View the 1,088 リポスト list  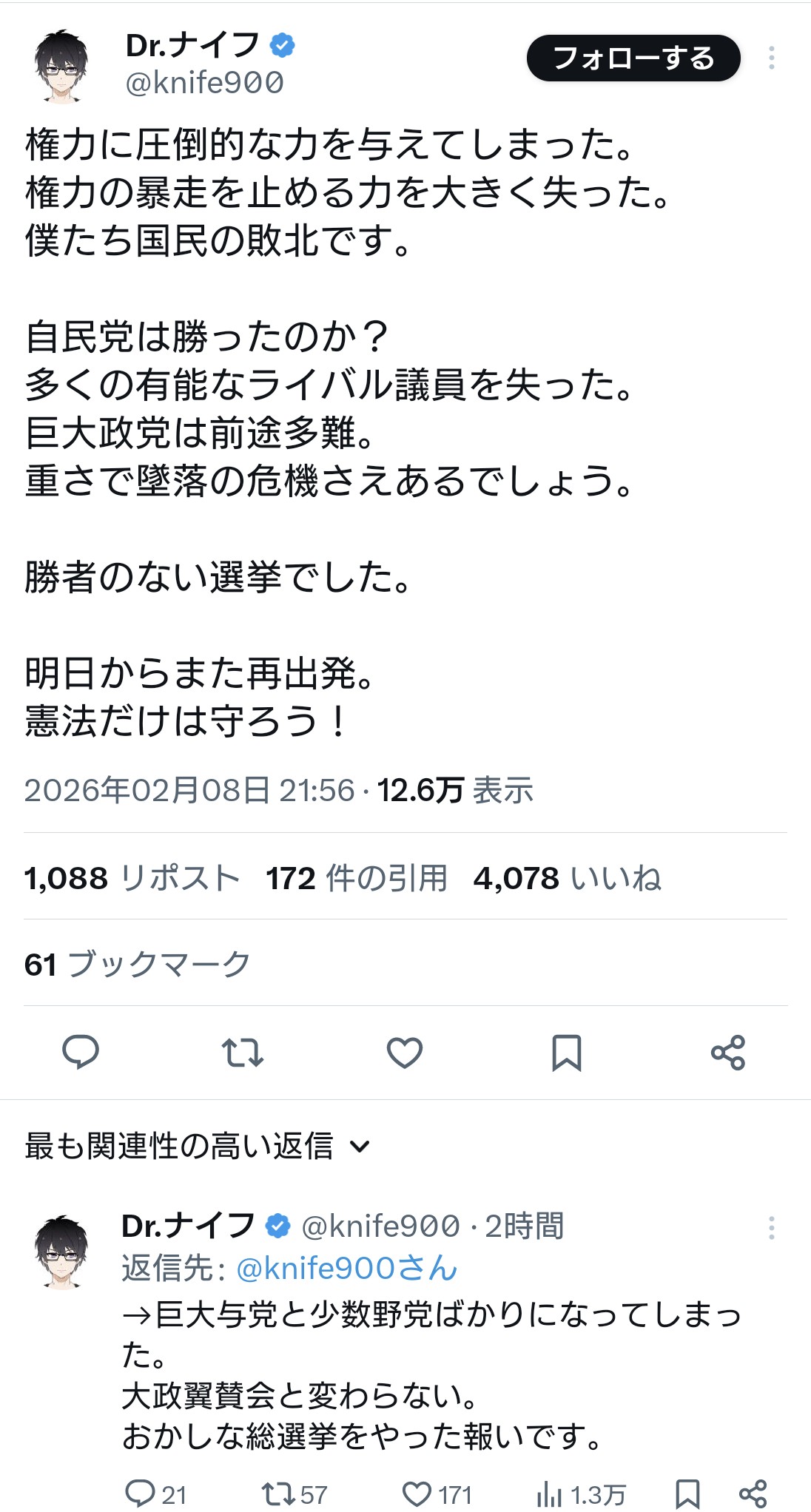tap(132, 878)
